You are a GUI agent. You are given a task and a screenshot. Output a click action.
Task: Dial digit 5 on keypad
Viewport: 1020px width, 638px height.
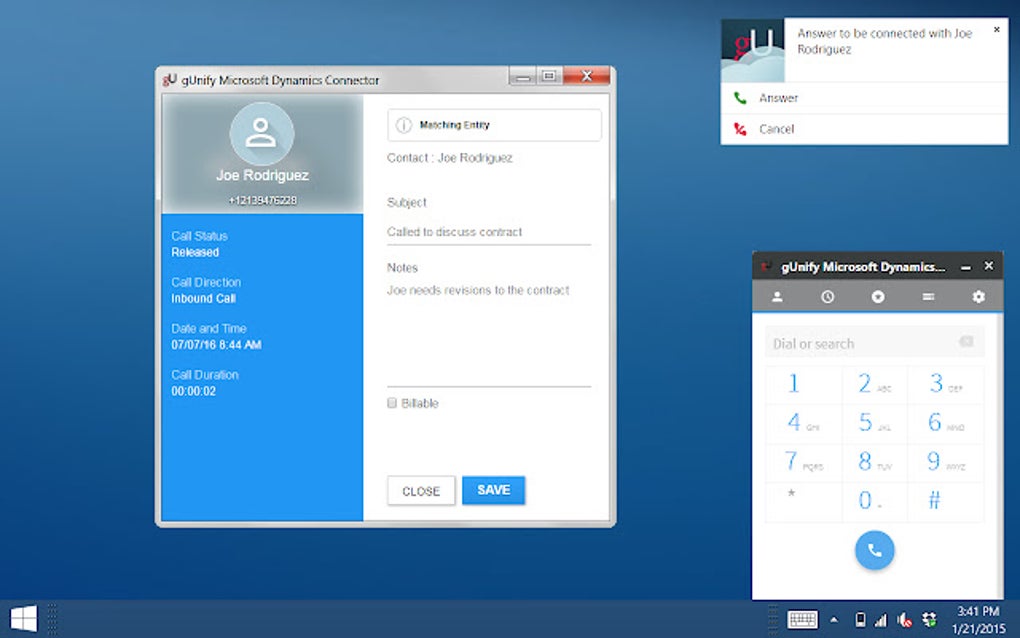(874, 423)
